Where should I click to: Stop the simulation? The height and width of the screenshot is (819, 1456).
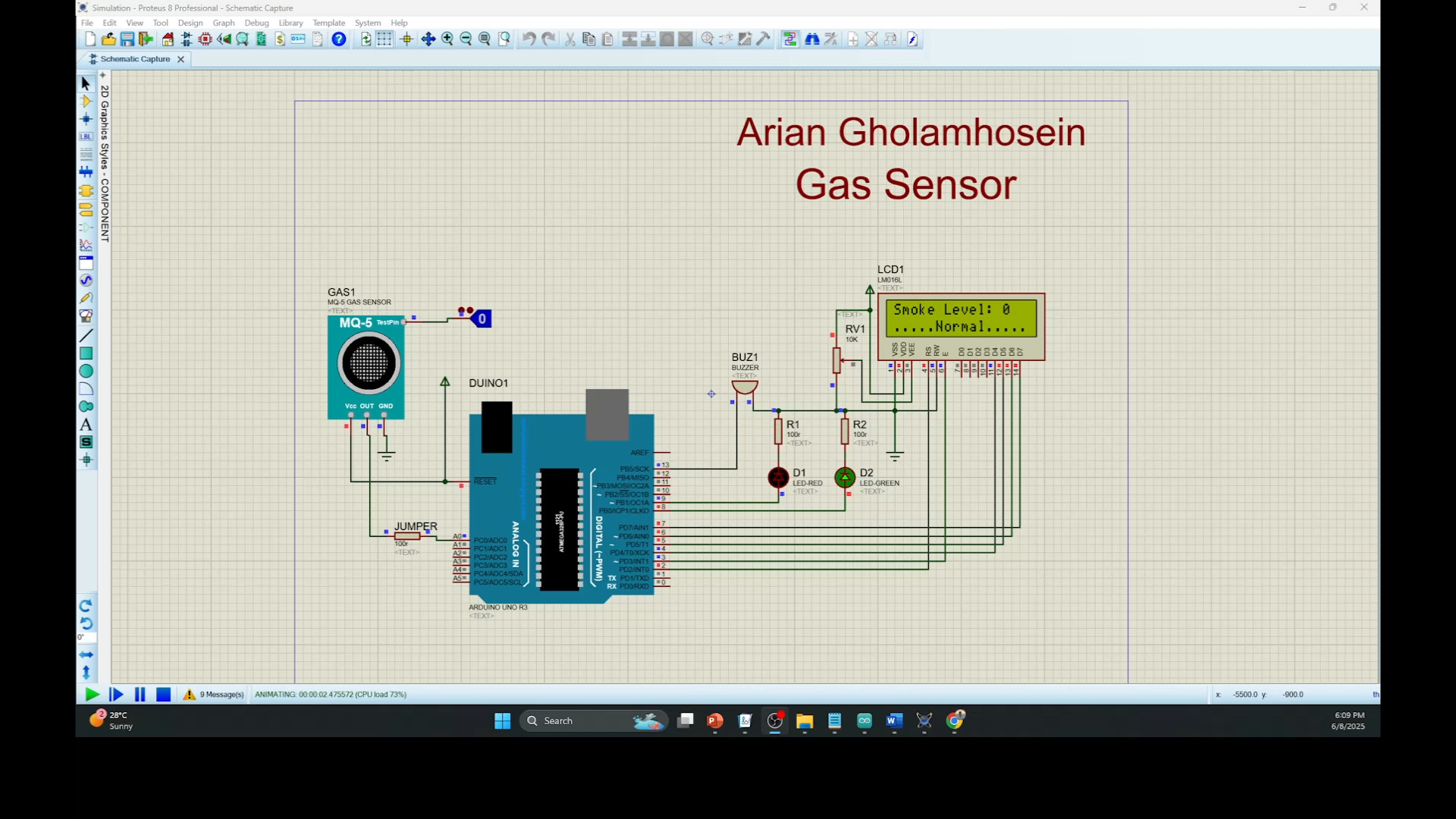163,695
